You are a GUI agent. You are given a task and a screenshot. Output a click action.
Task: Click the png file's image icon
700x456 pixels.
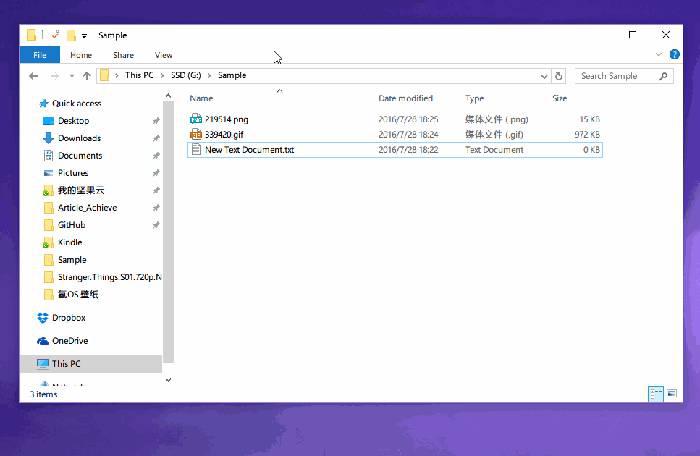click(x=196, y=119)
